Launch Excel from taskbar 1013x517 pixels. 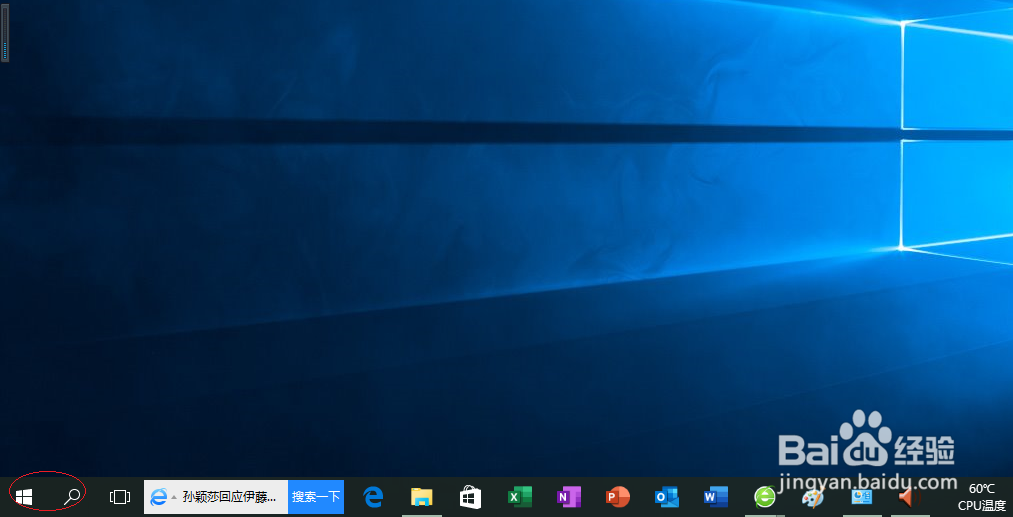point(519,497)
